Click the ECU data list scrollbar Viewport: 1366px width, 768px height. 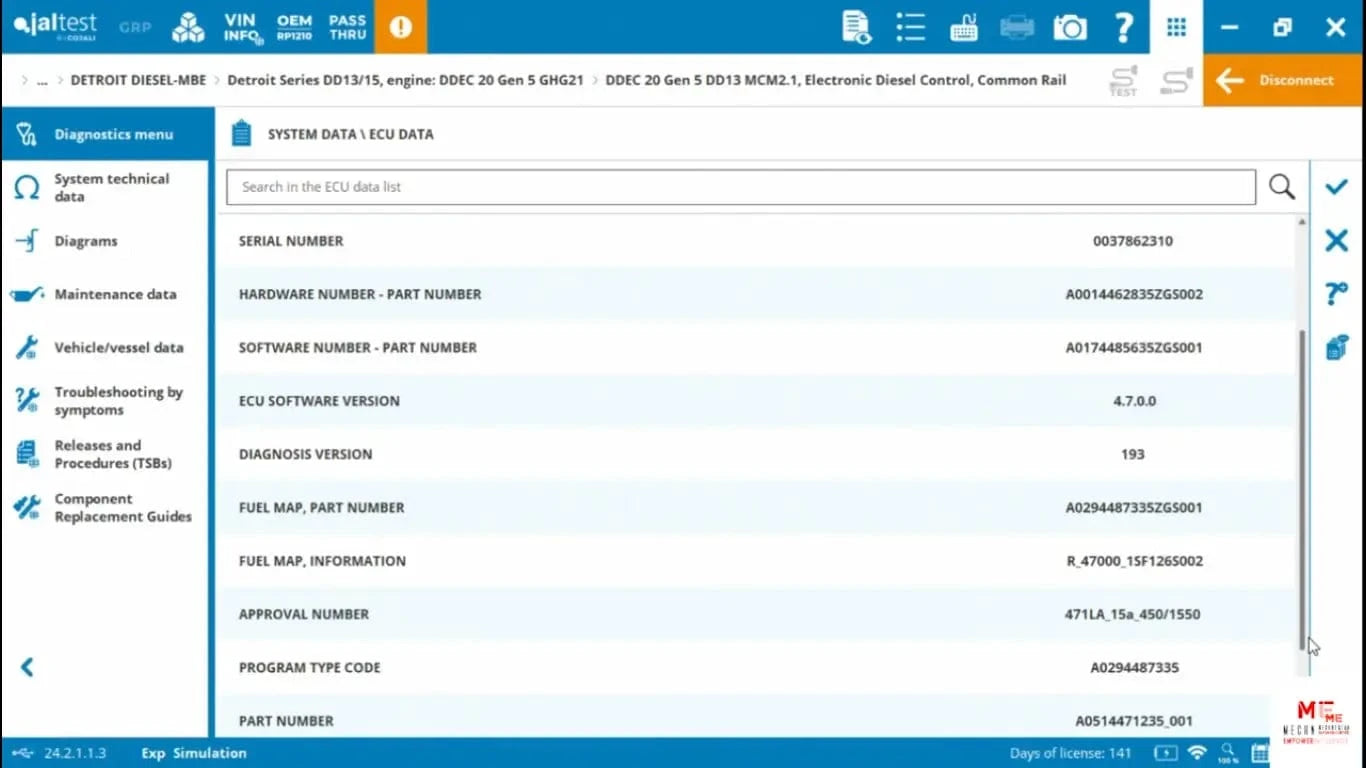(x=1302, y=490)
